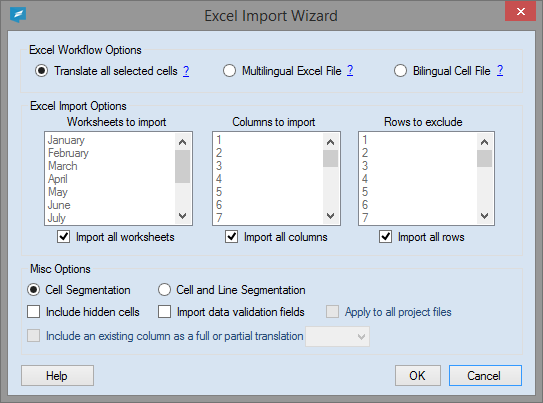Select March in worksheets list

tap(63, 166)
